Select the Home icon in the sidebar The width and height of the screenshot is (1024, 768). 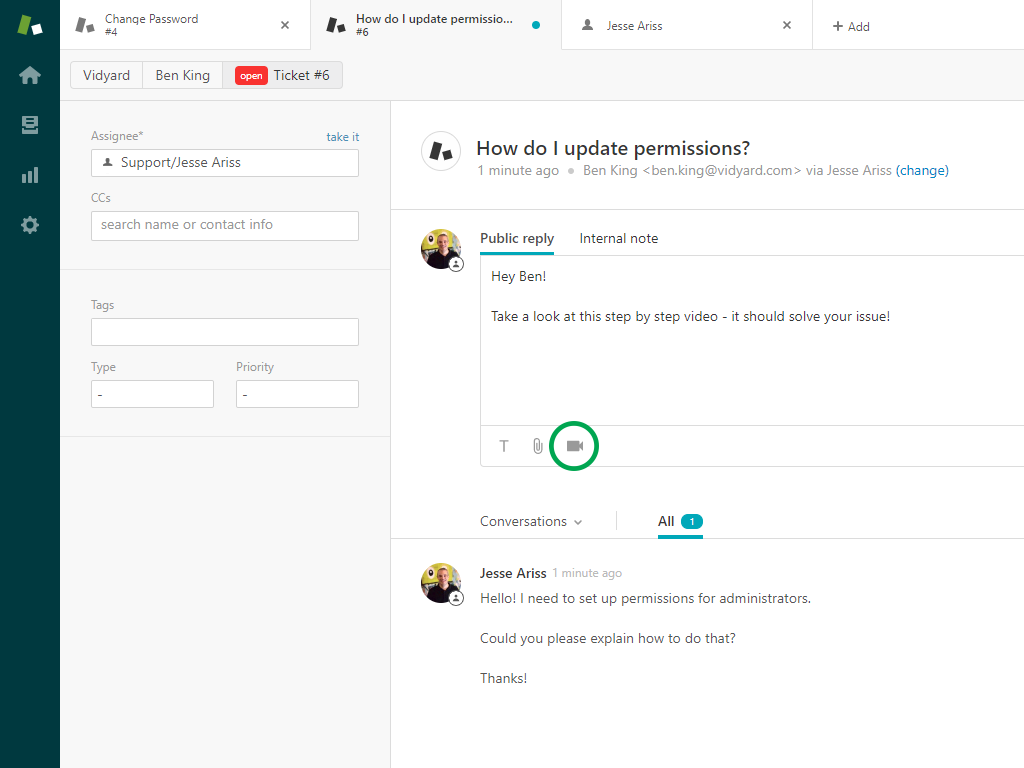pos(29,75)
